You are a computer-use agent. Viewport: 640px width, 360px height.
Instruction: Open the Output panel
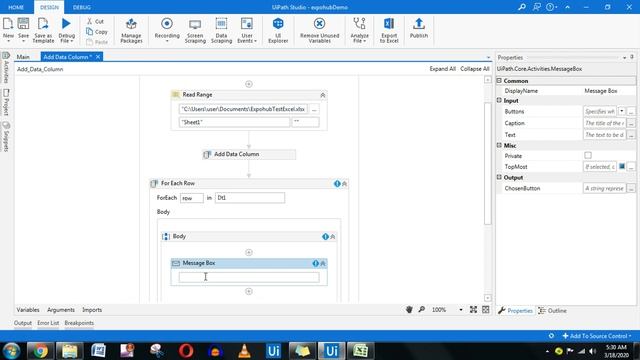click(x=23, y=323)
